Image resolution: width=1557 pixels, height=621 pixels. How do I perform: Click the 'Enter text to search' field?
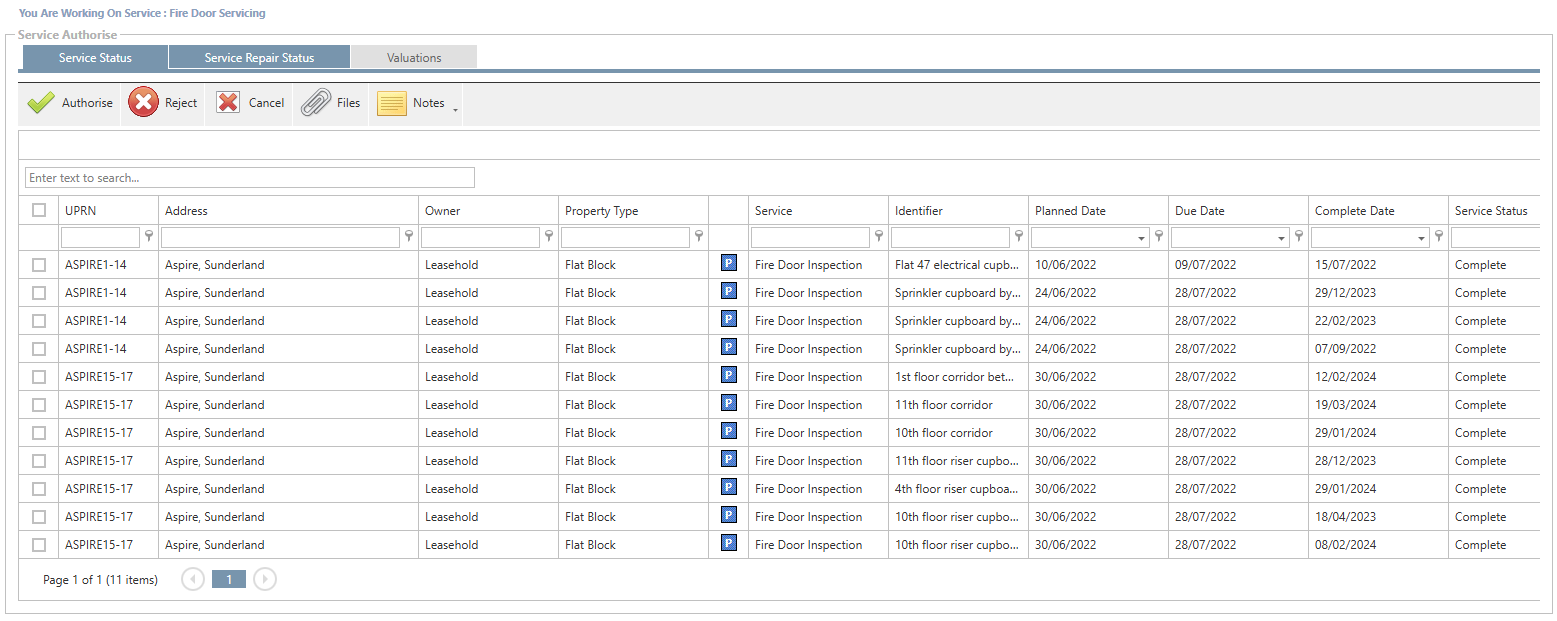click(x=250, y=178)
